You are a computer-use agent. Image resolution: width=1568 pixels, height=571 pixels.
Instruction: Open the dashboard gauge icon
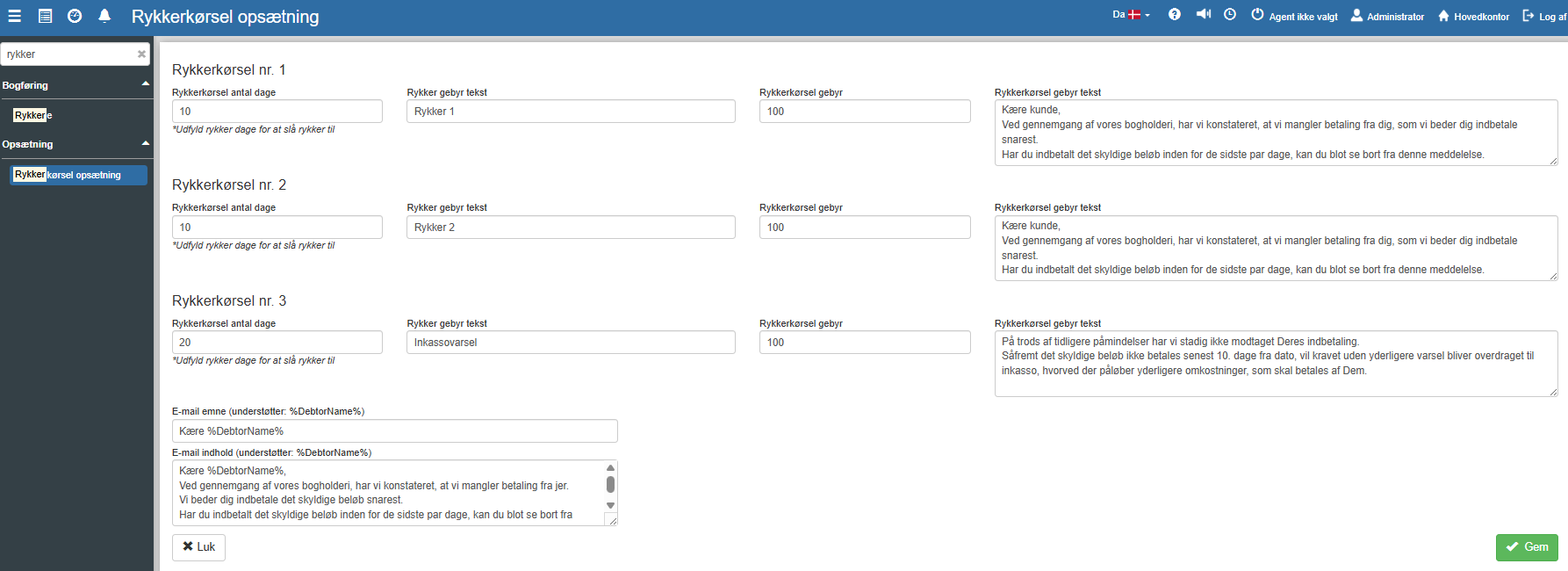(75, 16)
